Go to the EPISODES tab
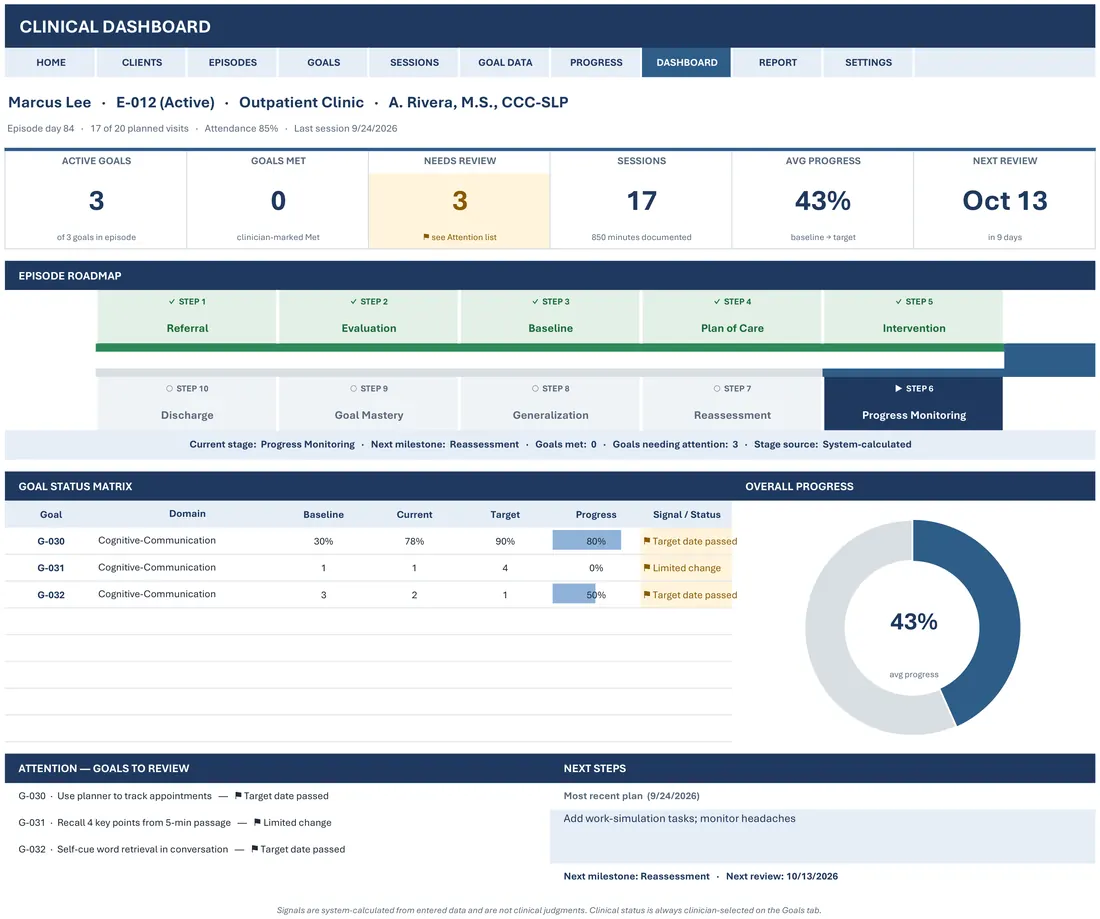 pos(232,62)
